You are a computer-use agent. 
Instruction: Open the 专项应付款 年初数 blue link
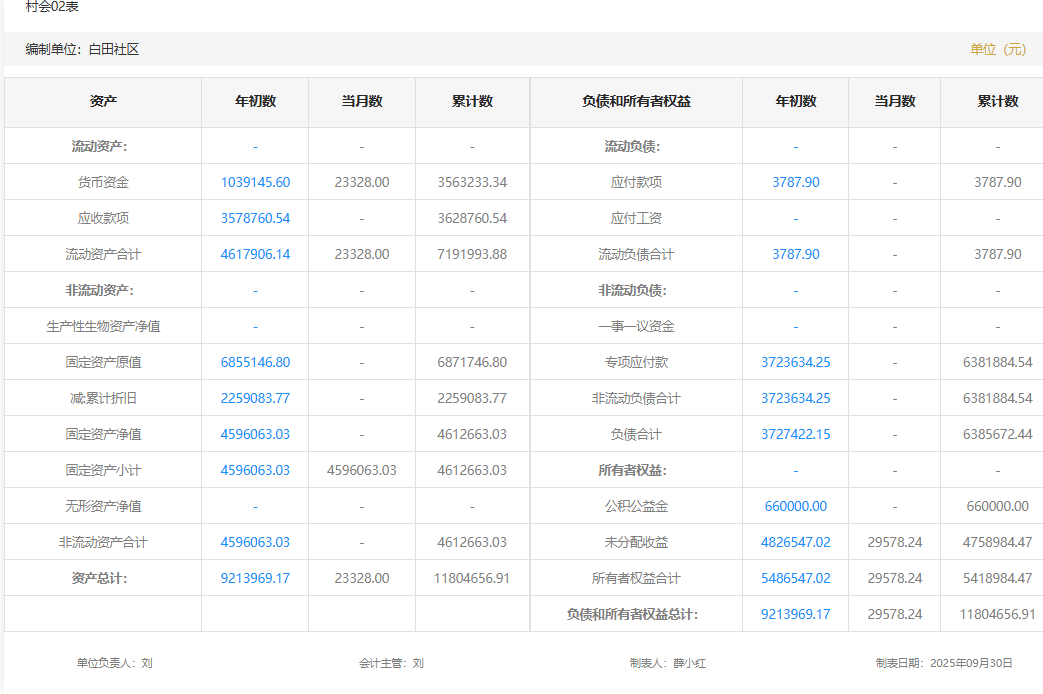pyautogui.click(x=795, y=362)
